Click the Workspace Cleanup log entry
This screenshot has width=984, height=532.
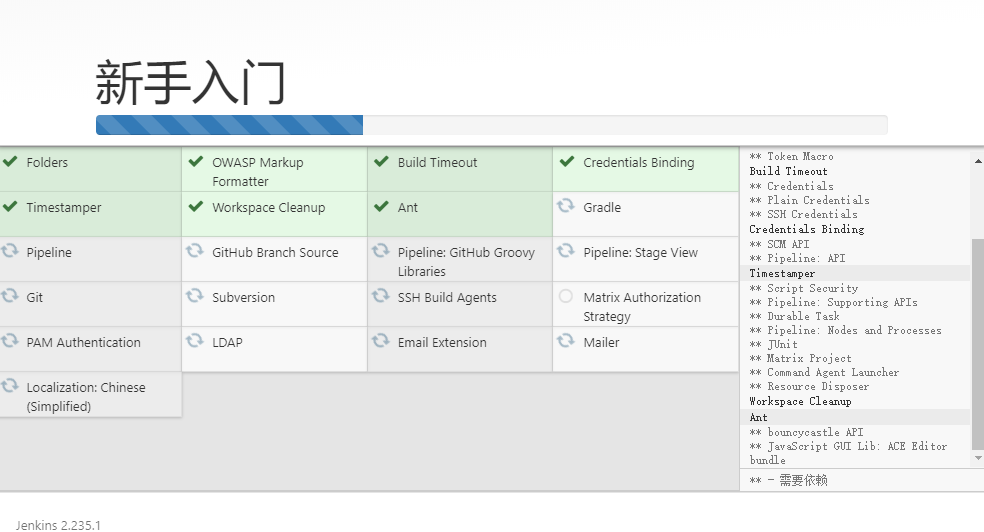[x=800, y=402]
